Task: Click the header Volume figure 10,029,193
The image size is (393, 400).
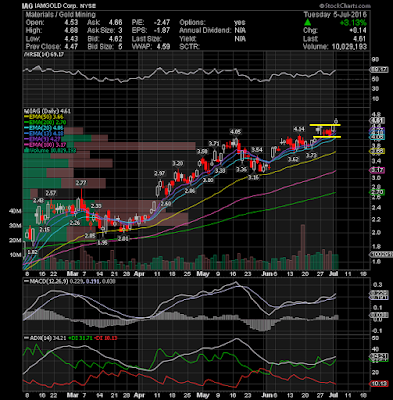Action: (x=349, y=47)
